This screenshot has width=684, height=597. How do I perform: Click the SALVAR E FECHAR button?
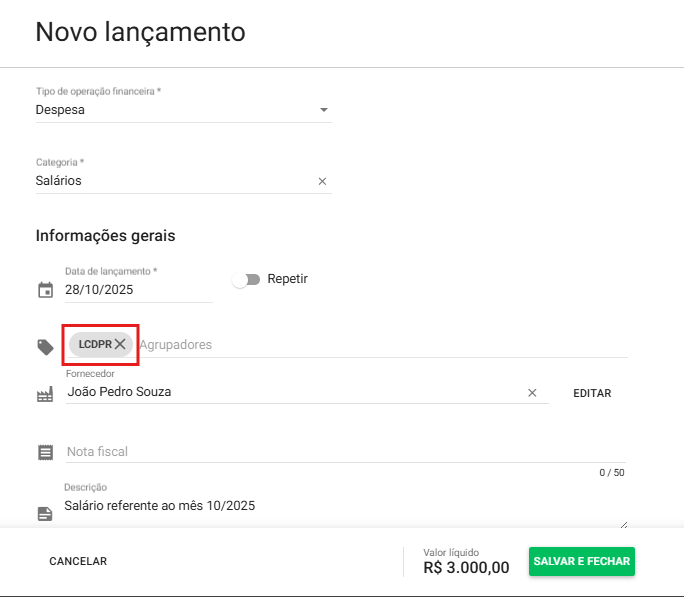(x=581, y=562)
